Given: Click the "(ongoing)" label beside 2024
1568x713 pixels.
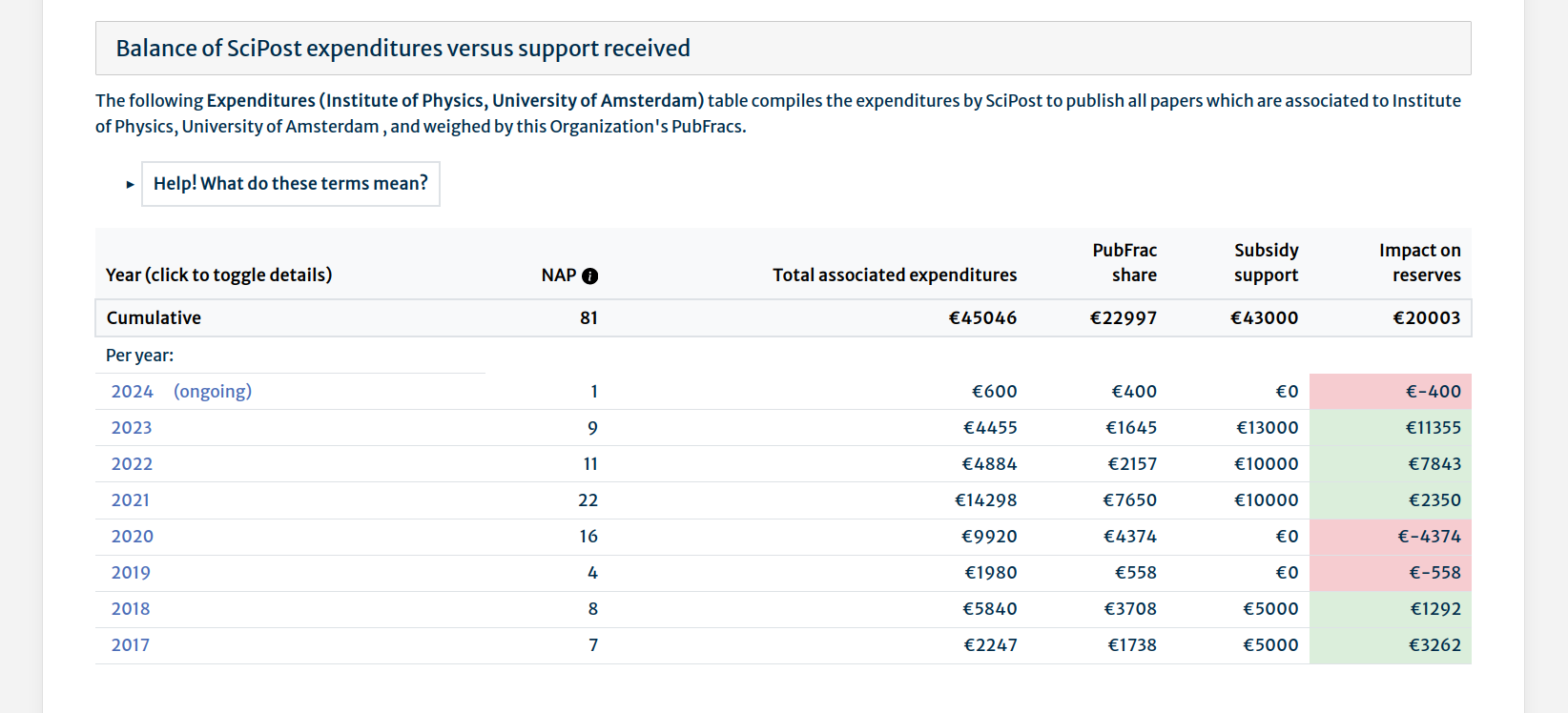Looking at the screenshot, I should click(x=213, y=392).
